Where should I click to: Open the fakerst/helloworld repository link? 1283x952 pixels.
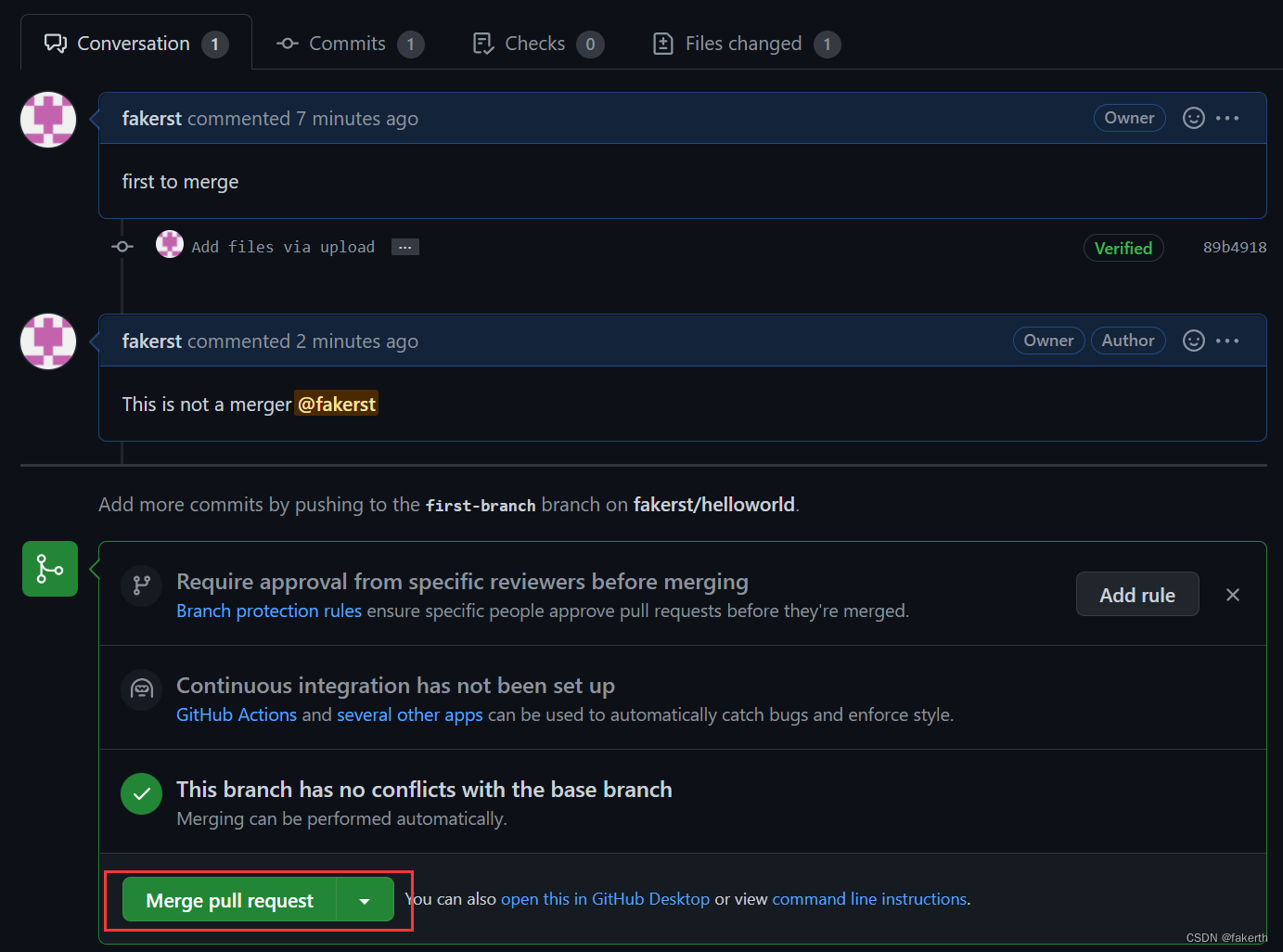714,505
